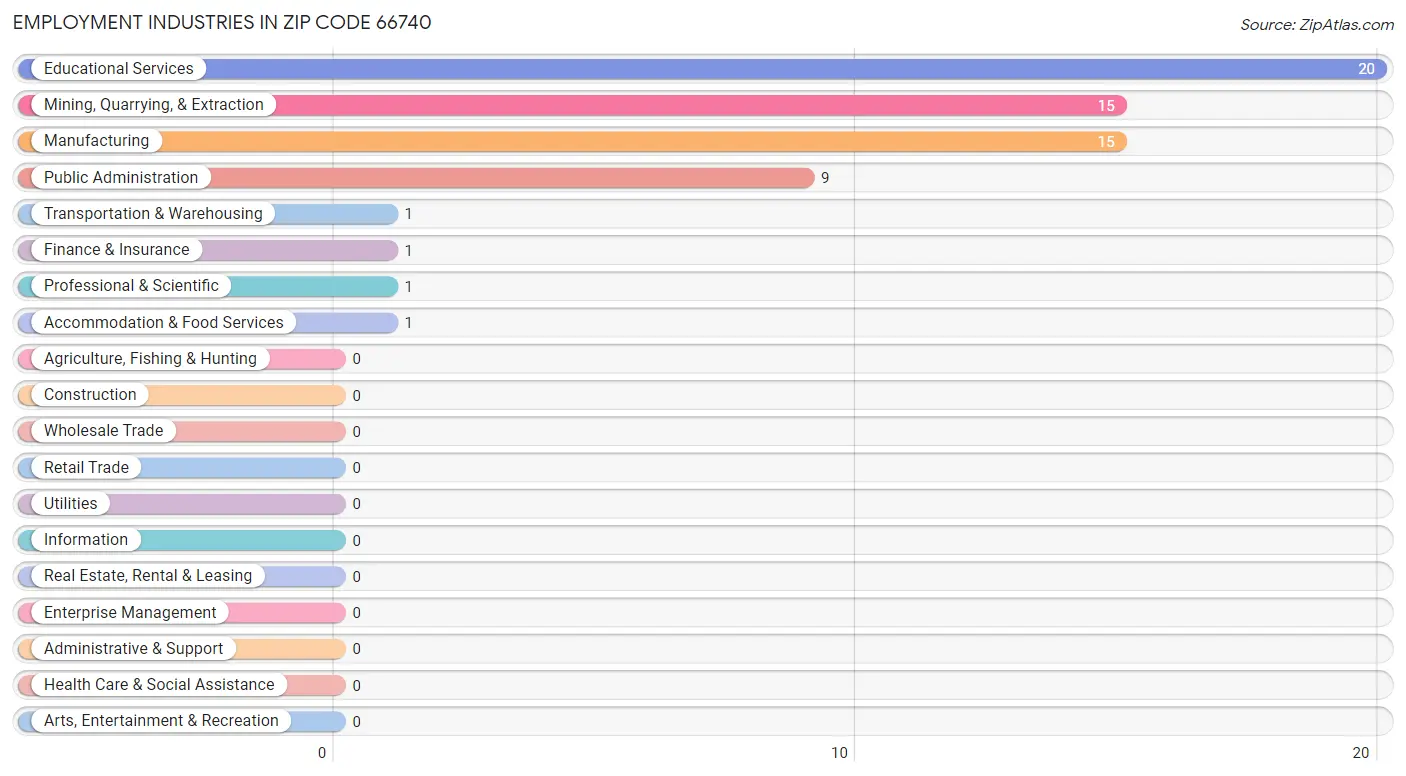
Task: Select the Mining, Quarrying, & Extraction label
Action: (x=153, y=105)
